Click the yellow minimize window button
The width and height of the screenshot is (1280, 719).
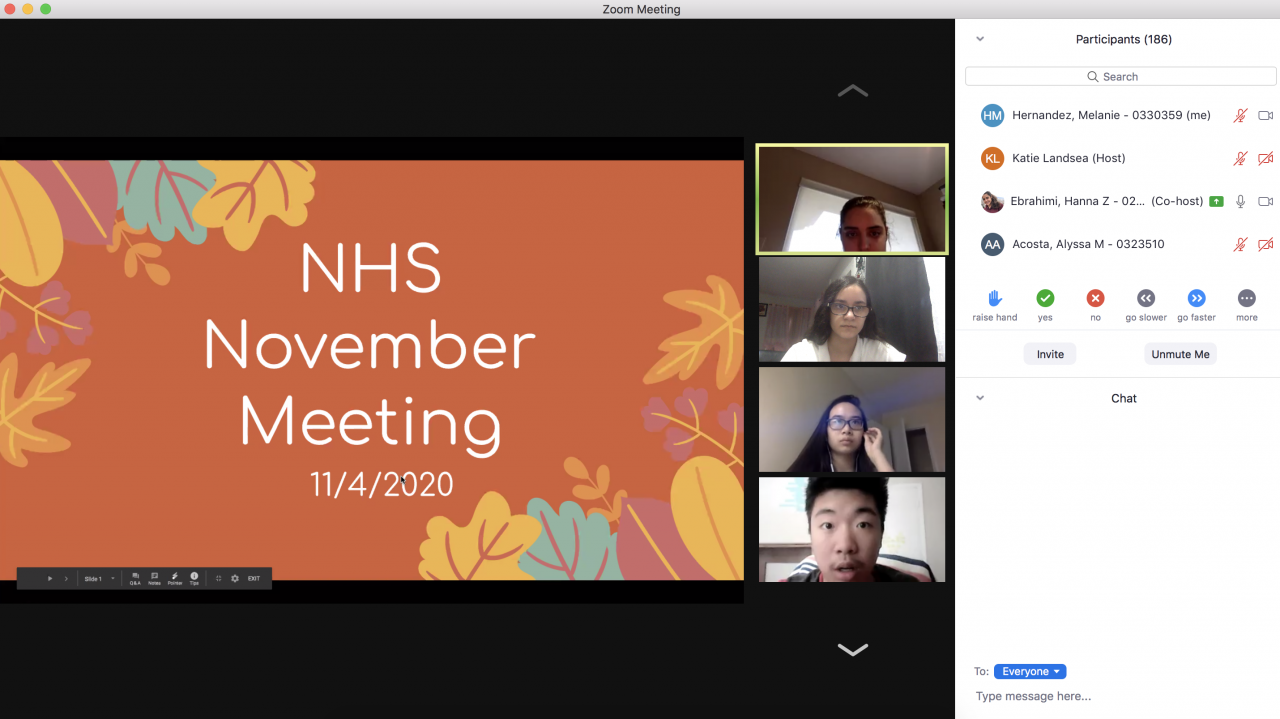(x=27, y=9)
